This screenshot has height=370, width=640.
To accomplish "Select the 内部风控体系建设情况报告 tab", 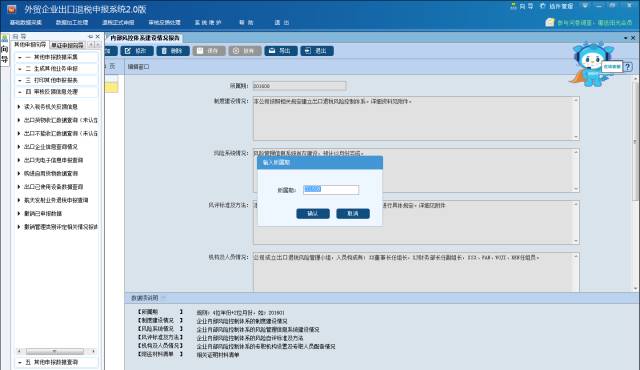I will (x=144, y=38).
